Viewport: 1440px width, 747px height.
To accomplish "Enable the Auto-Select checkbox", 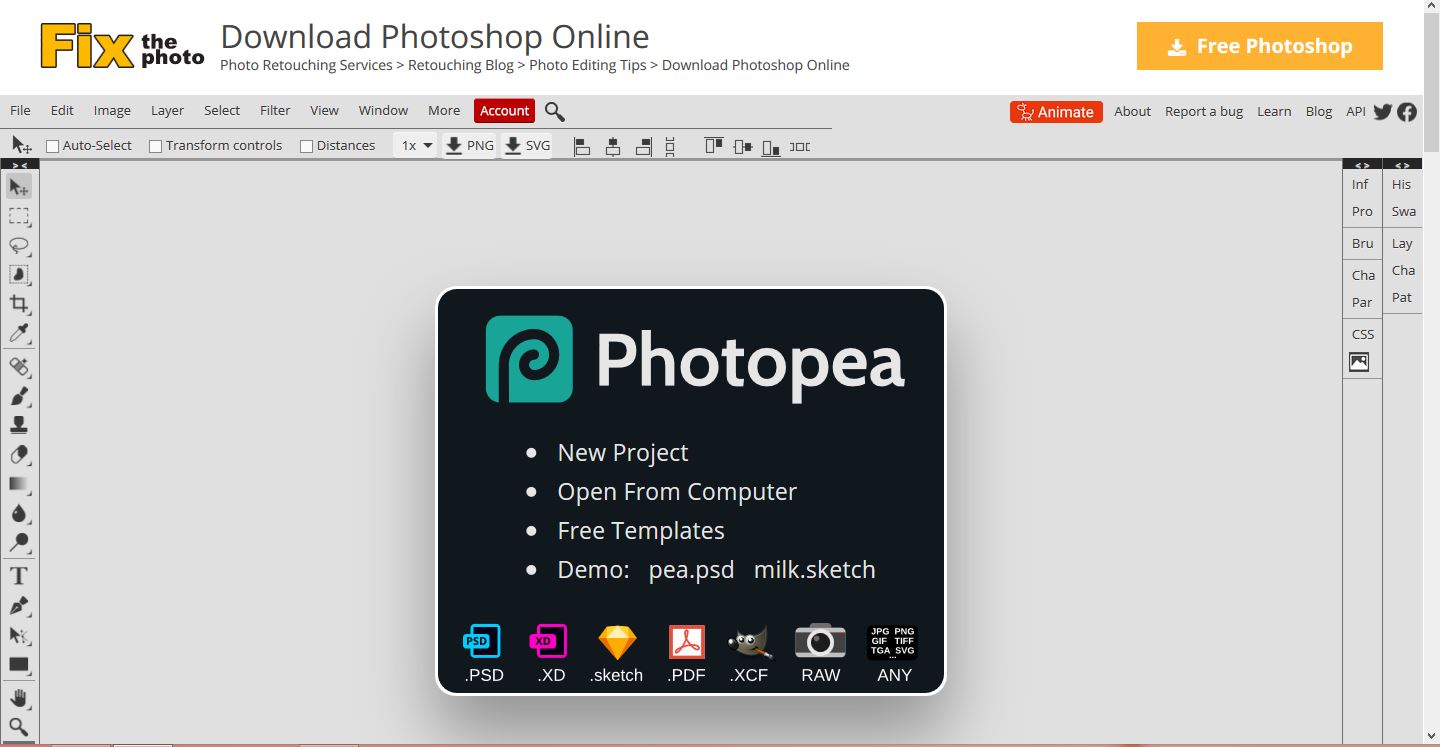I will pyautogui.click(x=53, y=146).
